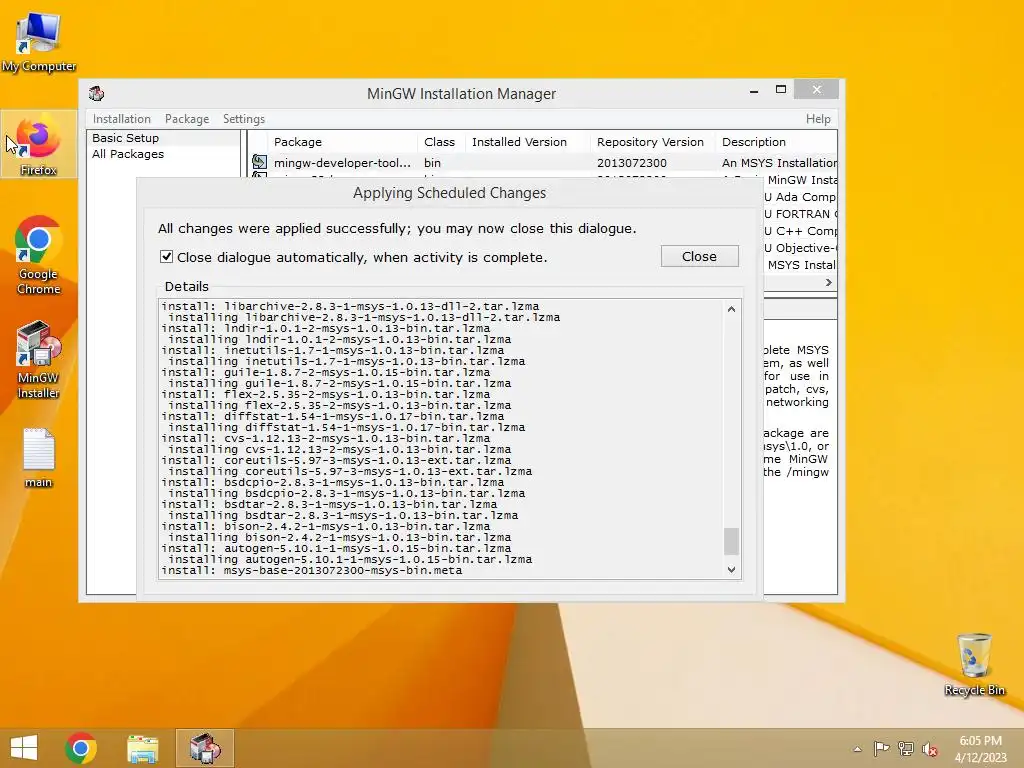The height and width of the screenshot is (768, 1024).
Task: Click the muted volume tray icon
Action: pos(929,749)
